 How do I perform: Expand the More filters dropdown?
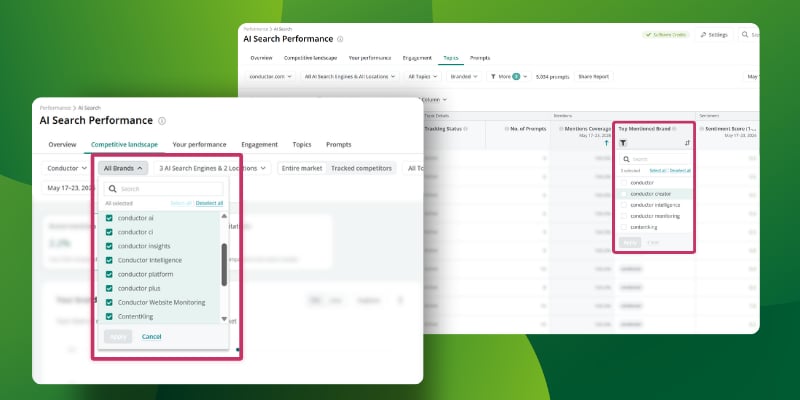click(x=509, y=77)
